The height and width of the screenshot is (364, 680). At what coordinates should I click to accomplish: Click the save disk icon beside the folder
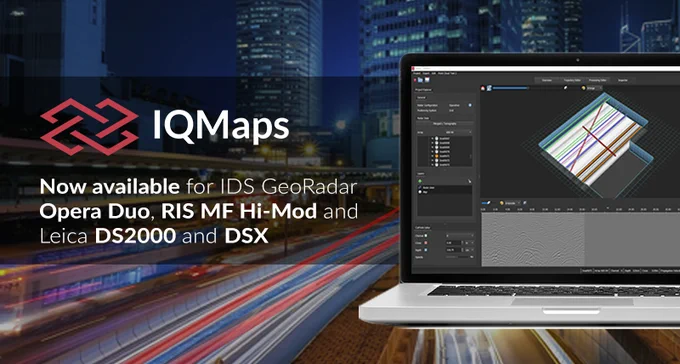[x=427, y=80]
